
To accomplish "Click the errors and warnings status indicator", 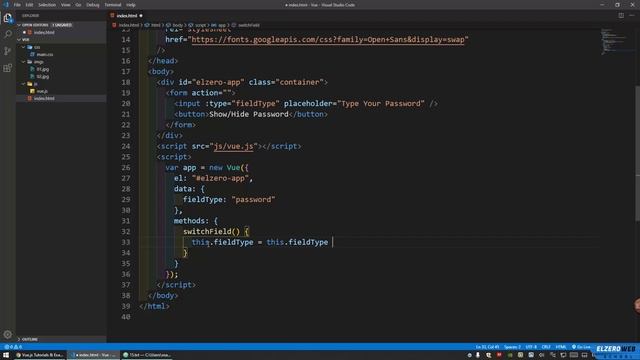I will pyautogui.click(x=13, y=347).
